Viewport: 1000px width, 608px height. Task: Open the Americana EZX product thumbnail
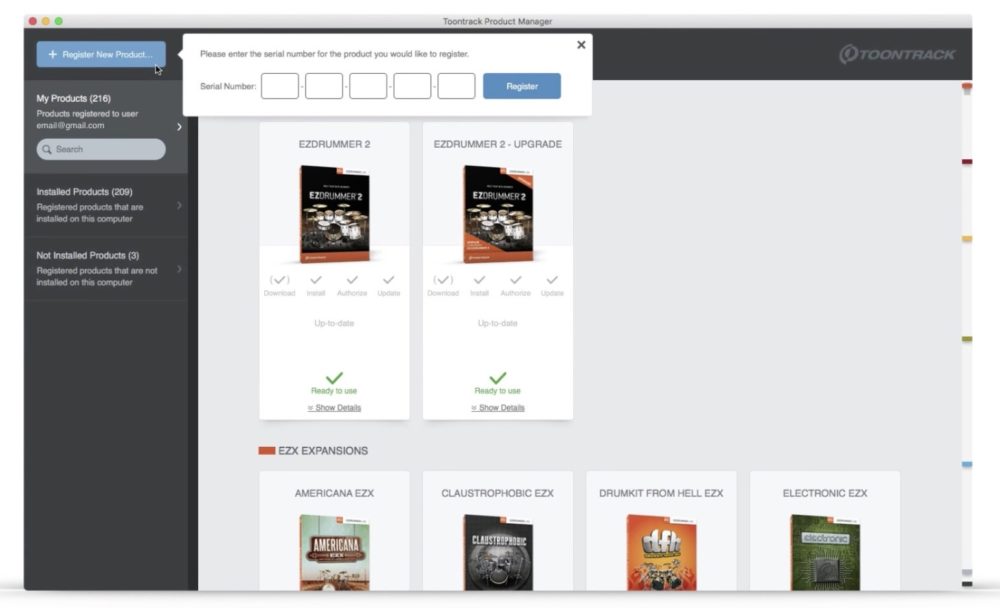(334, 552)
